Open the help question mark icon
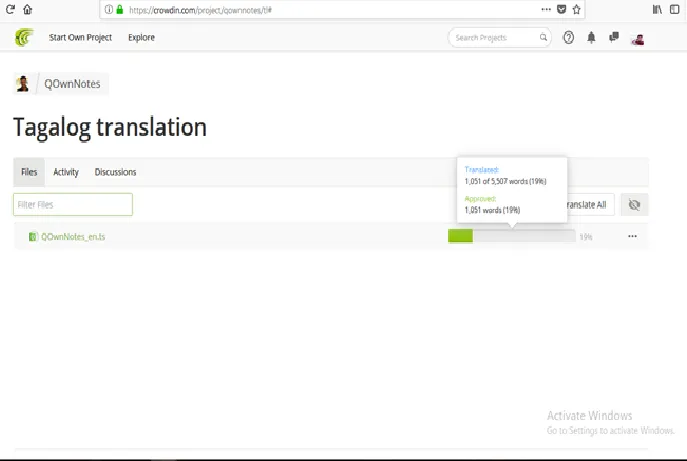This screenshot has height=461, width=687. [568, 38]
